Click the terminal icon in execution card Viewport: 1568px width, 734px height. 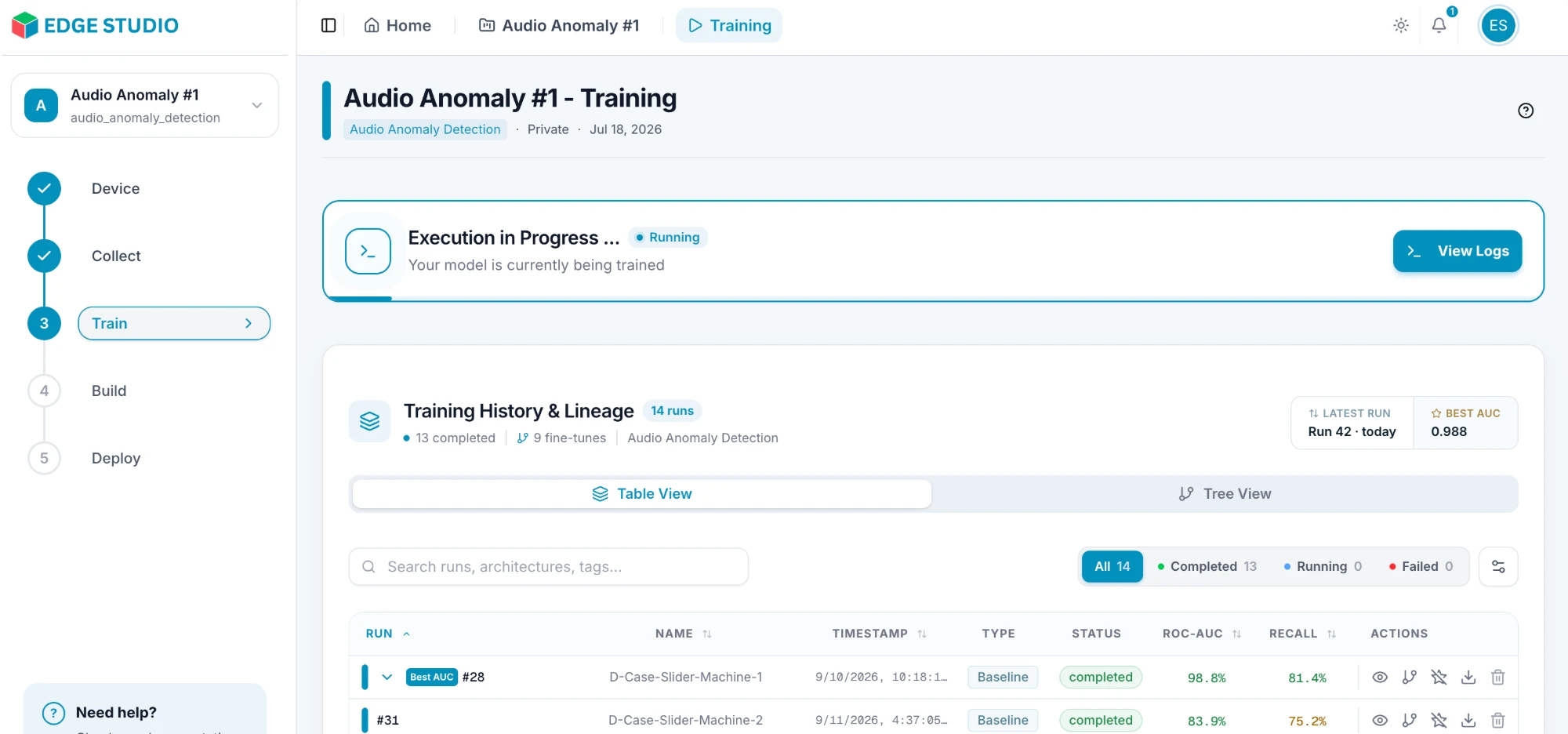368,251
